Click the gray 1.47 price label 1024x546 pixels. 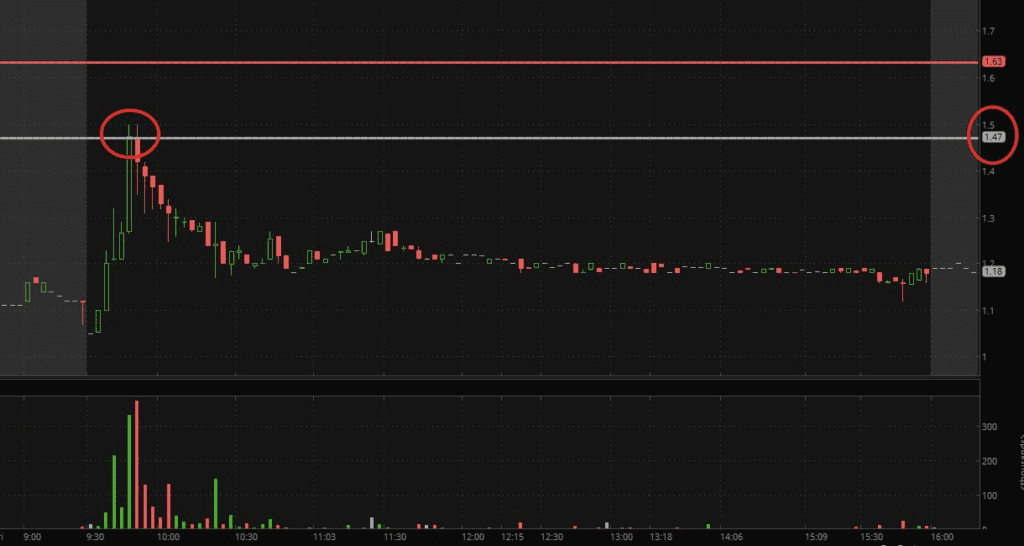(993, 137)
